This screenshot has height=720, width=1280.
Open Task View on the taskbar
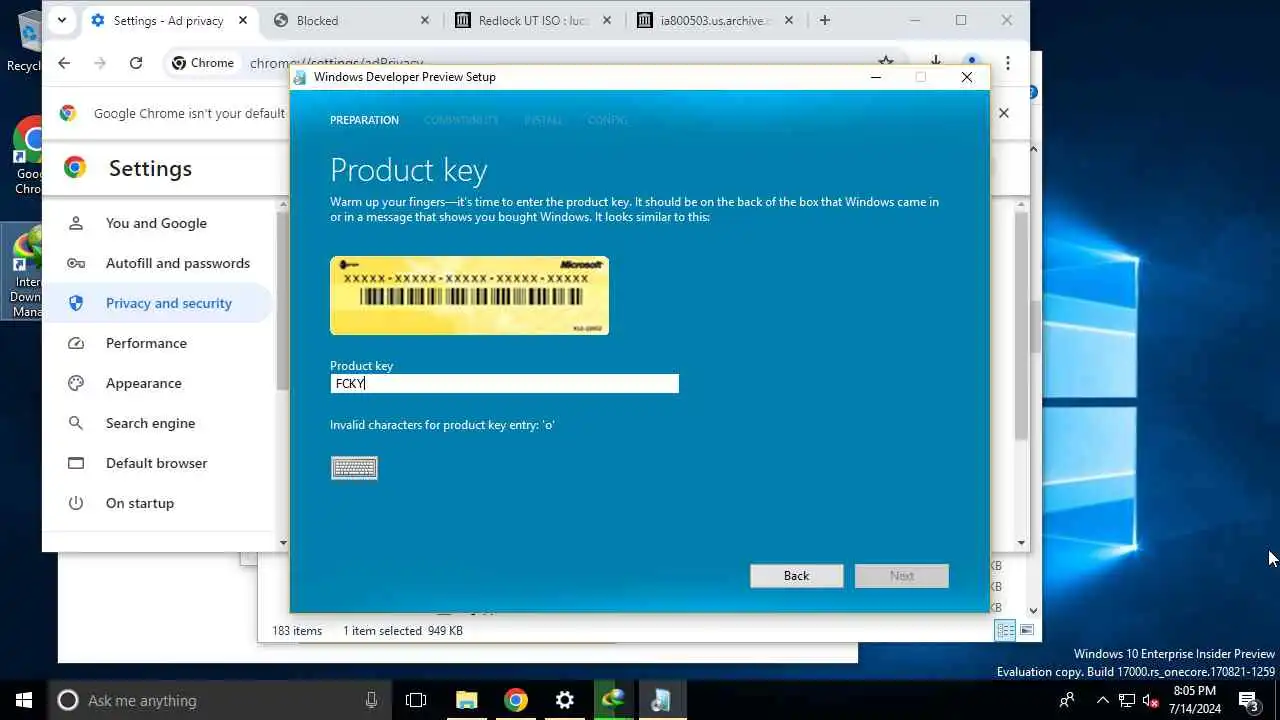click(416, 700)
